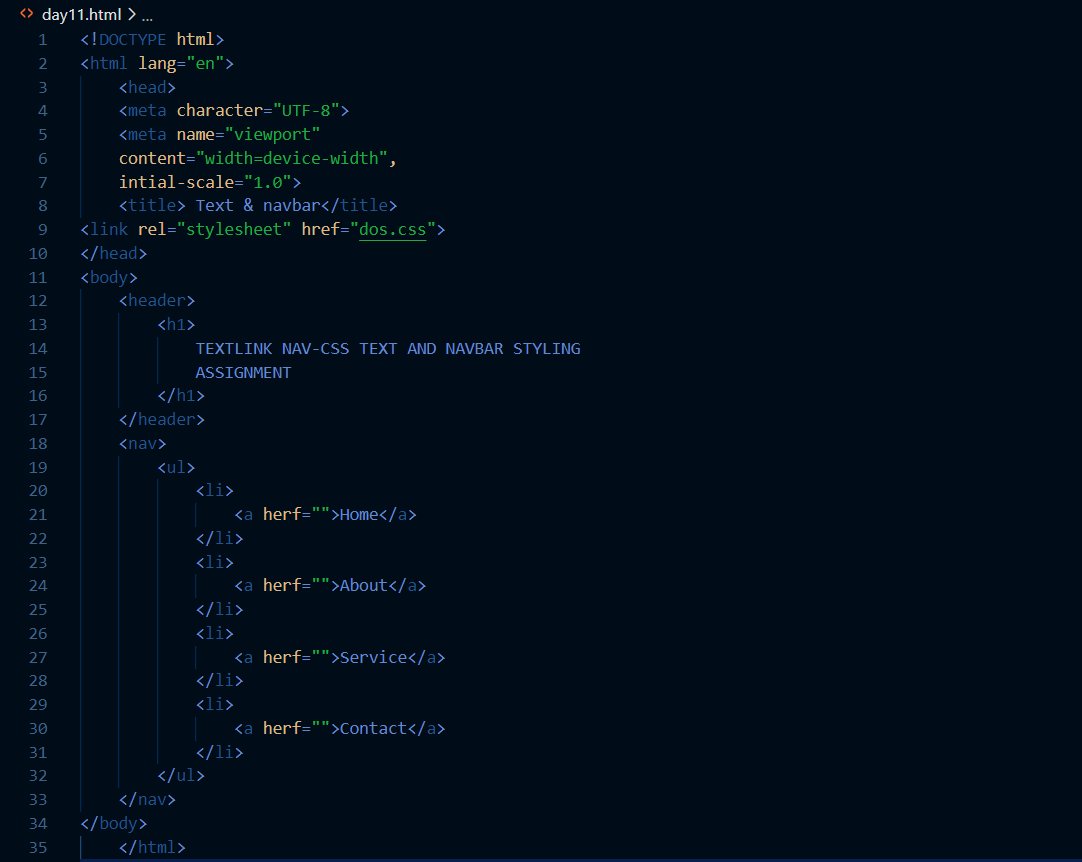Image resolution: width=1082 pixels, height=862 pixels.
Task: Click the day11.html breadcrumb file name
Action: pyautogui.click(x=81, y=14)
